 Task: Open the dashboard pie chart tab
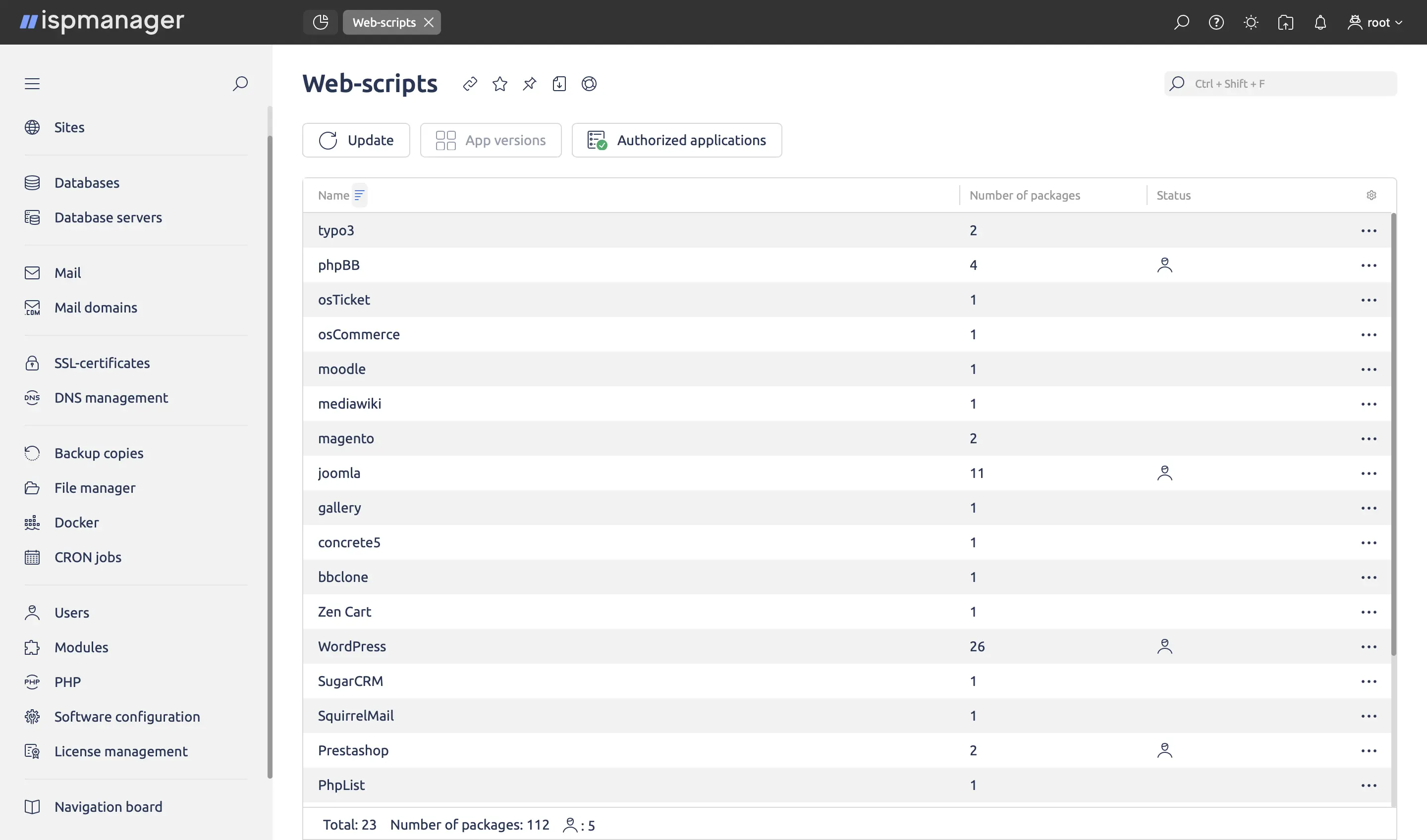tap(320, 22)
